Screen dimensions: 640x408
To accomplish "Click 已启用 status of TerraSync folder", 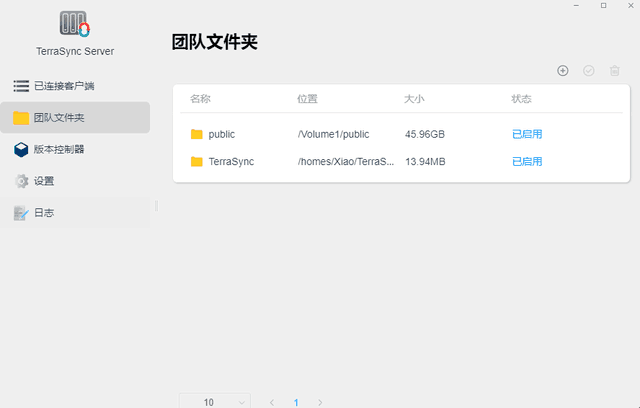I will 527,162.
